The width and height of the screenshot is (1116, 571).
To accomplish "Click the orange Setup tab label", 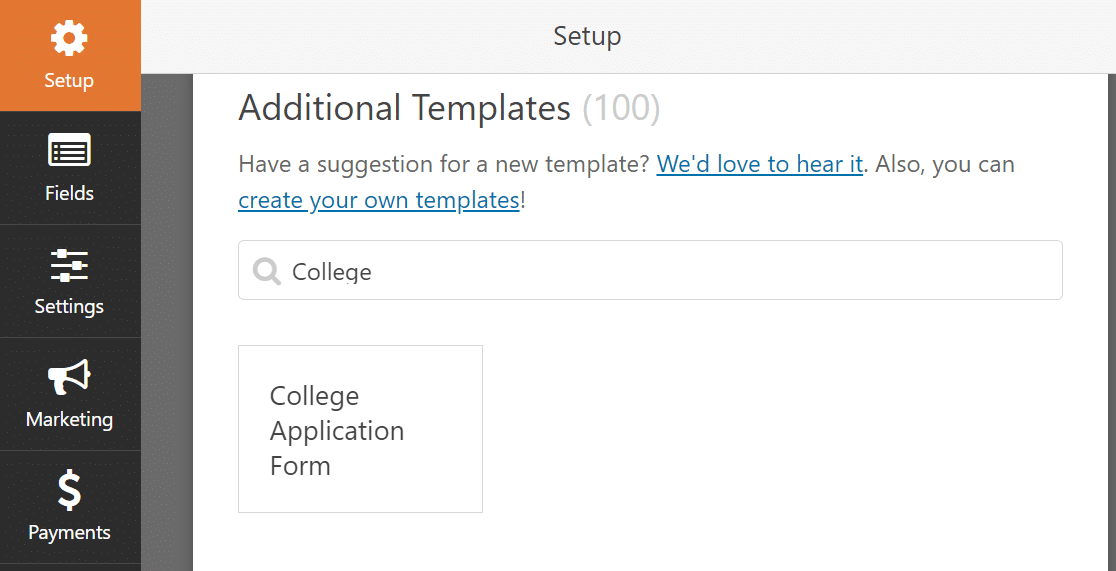I will [x=69, y=80].
